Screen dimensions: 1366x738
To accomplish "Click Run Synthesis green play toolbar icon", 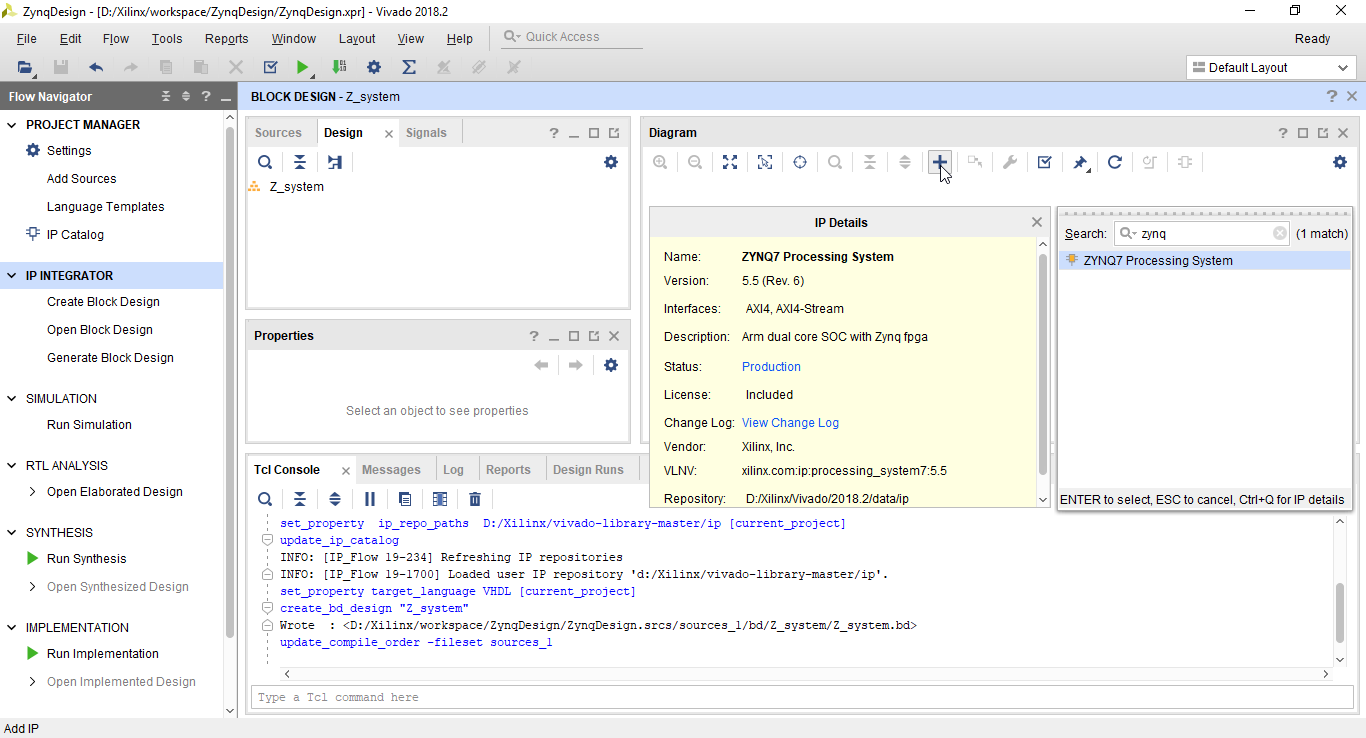I will coord(302,67).
